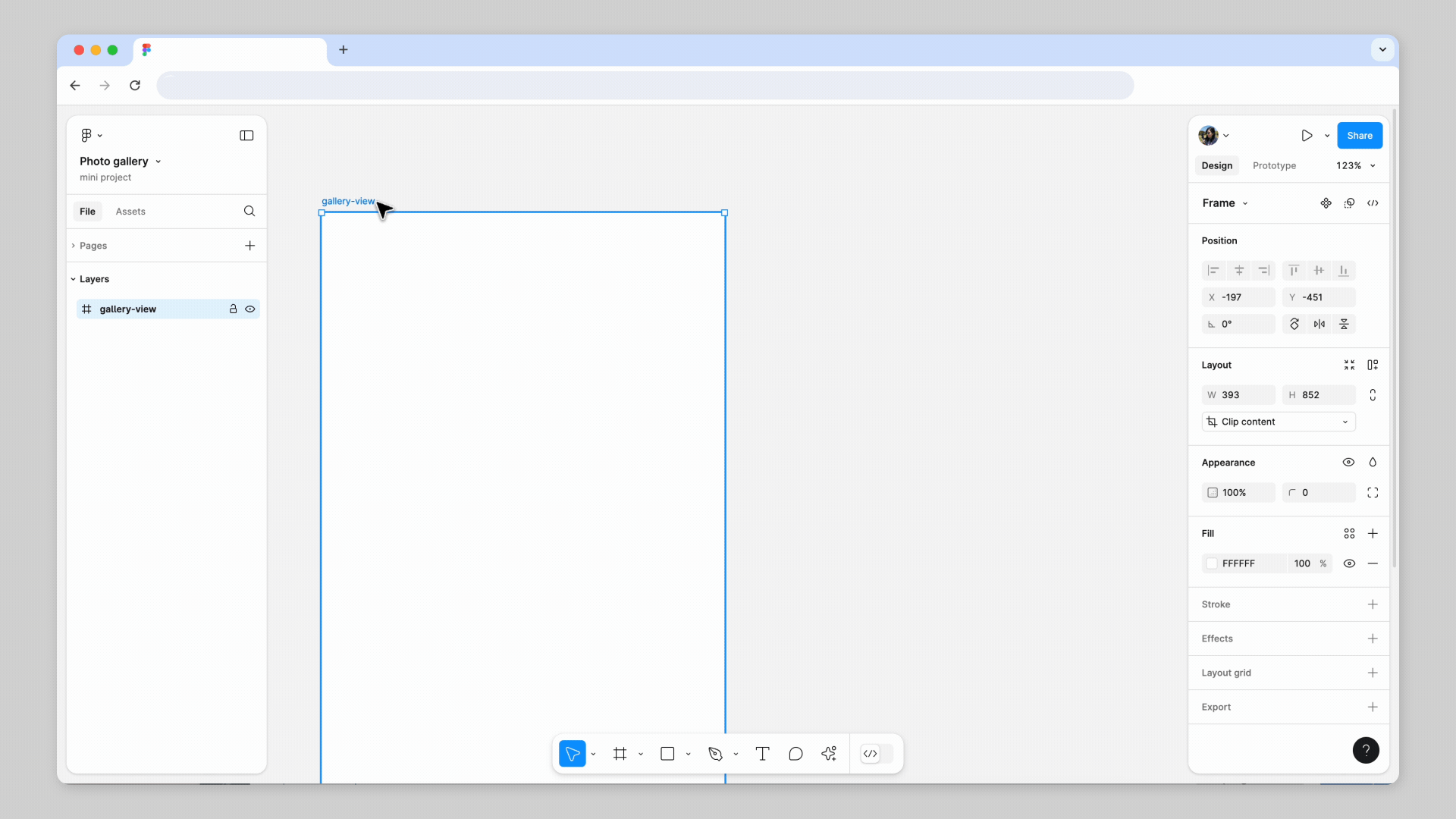Click the align left edges icon
This screenshot has height=819, width=1456.
tap(1214, 271)
